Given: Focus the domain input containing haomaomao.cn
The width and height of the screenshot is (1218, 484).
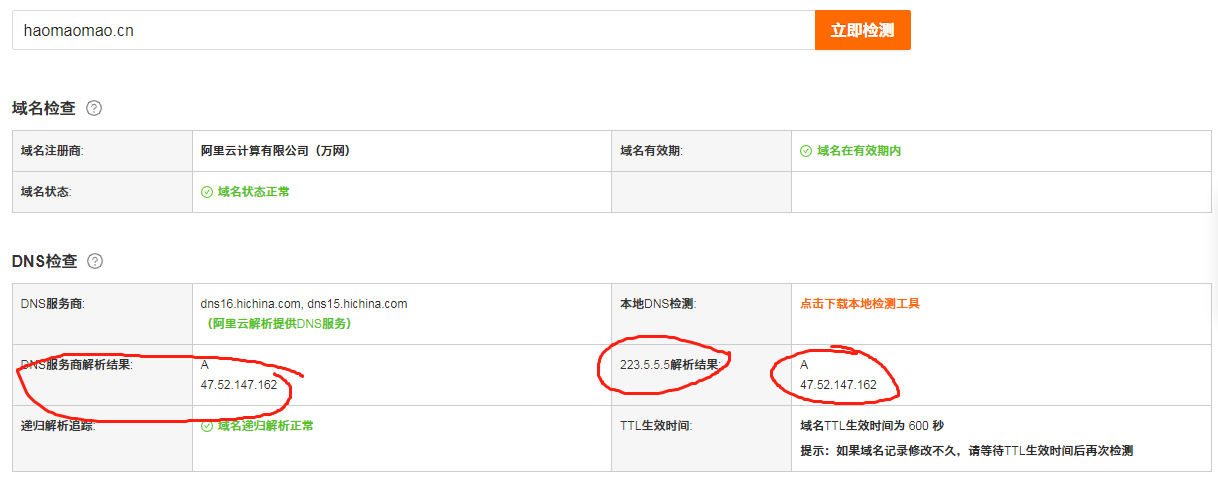Looking at the screenshot, I should pos(414,30).
